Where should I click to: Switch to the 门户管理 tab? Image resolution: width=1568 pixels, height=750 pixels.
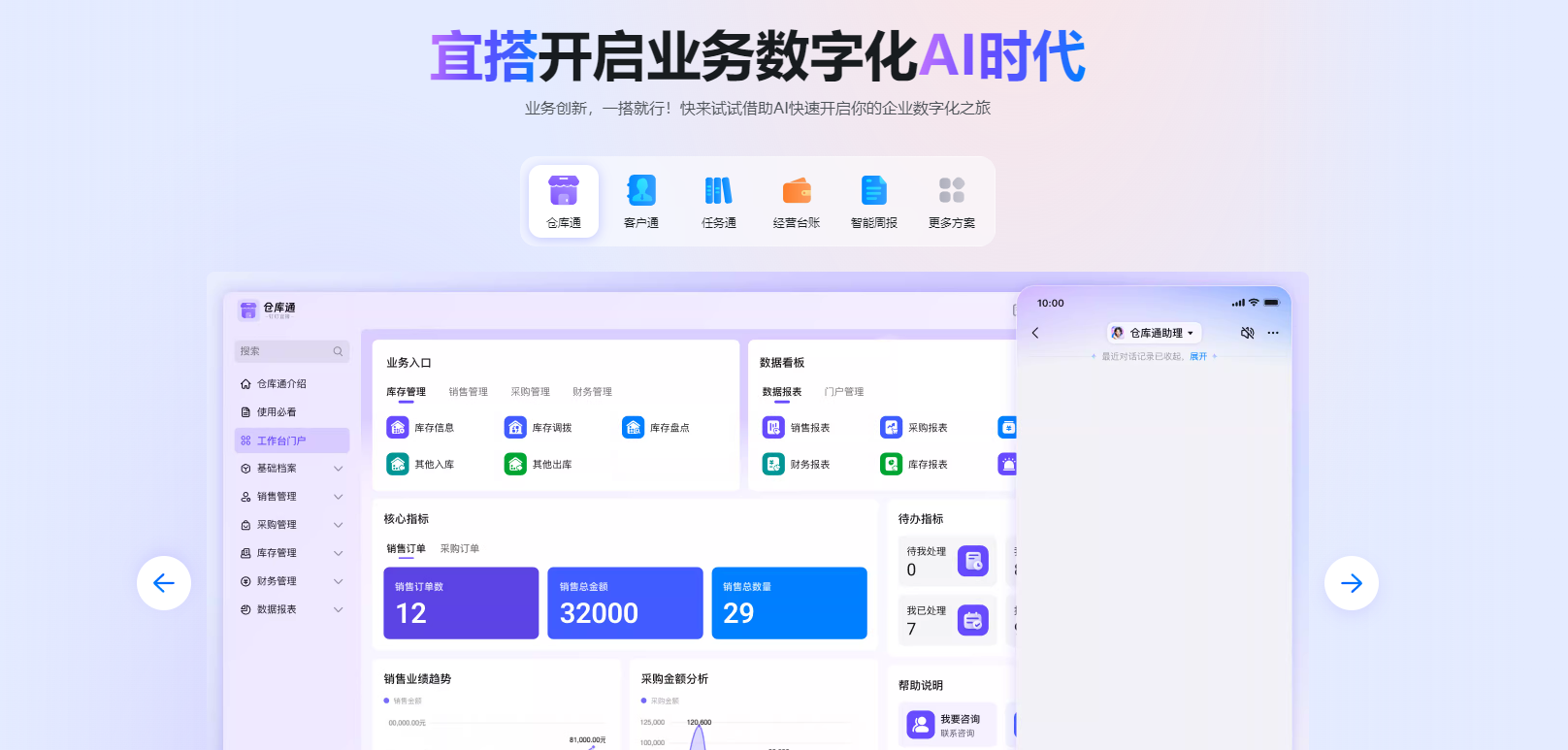click(x=844, y=392)
